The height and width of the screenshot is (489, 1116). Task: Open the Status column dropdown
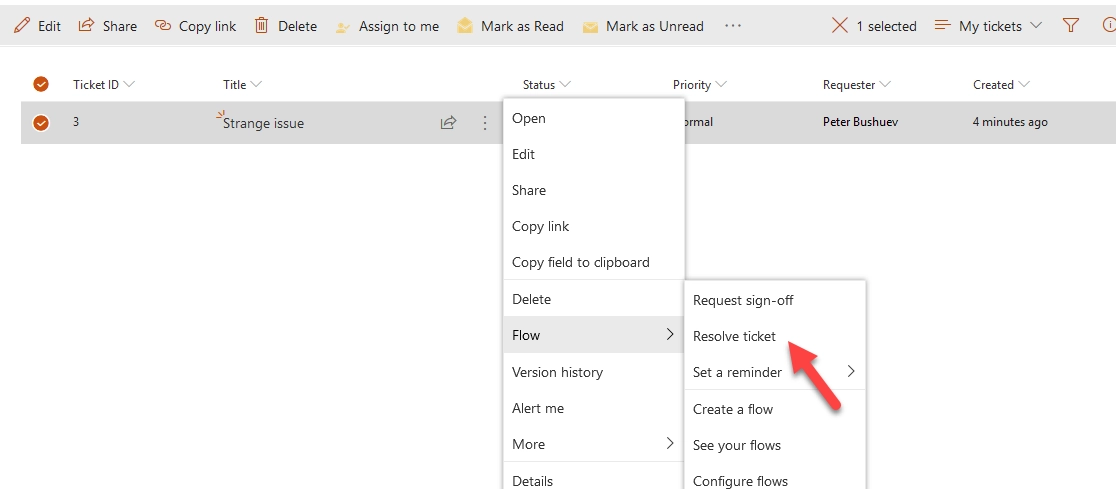point(565,84)
